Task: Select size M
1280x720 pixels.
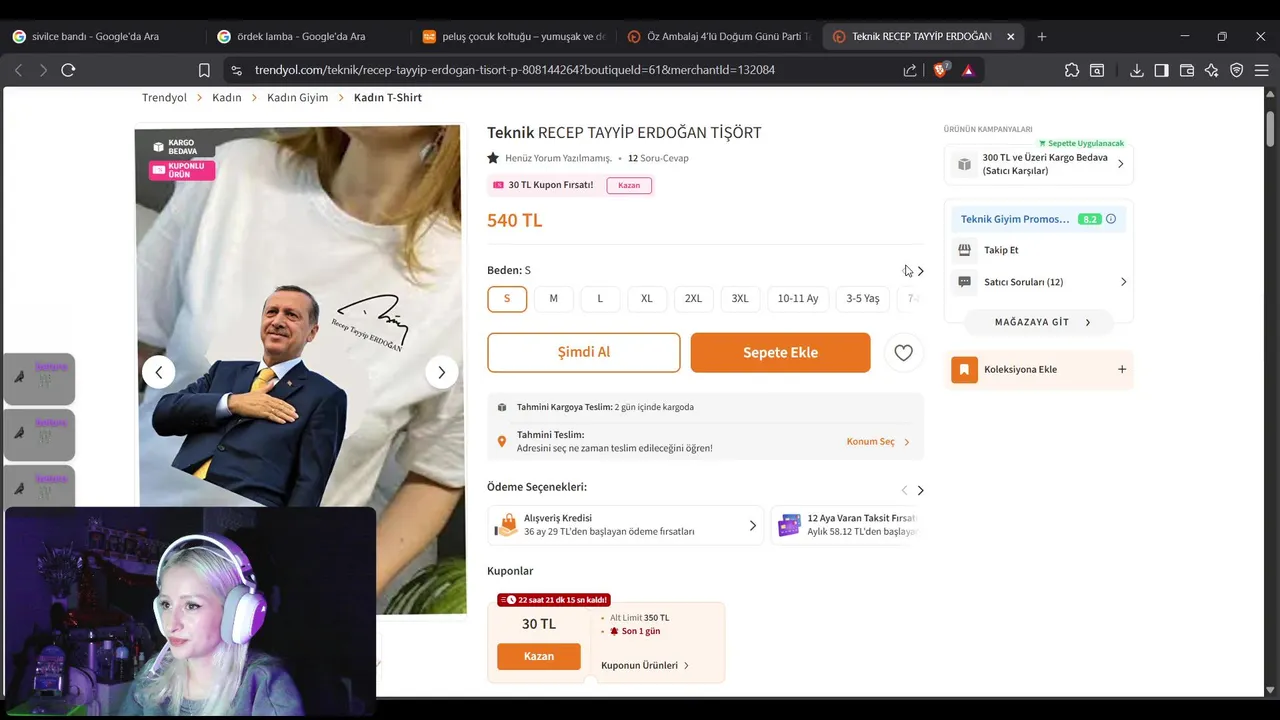Action: 553,298
